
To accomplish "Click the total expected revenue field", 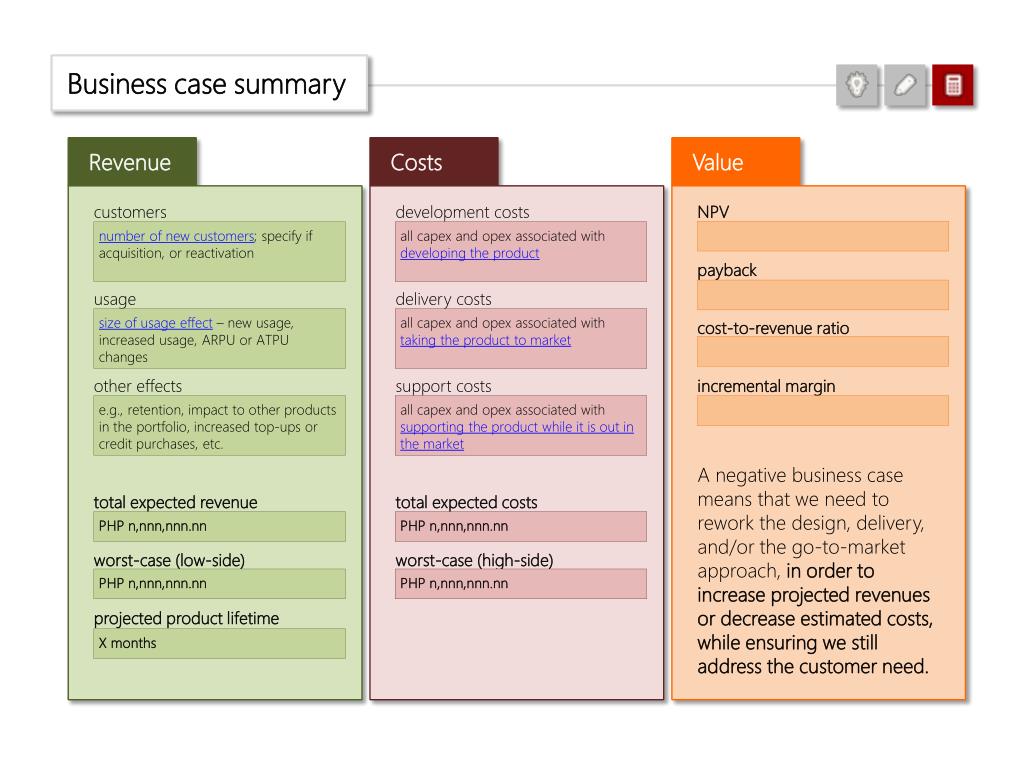I will point(219,526).
